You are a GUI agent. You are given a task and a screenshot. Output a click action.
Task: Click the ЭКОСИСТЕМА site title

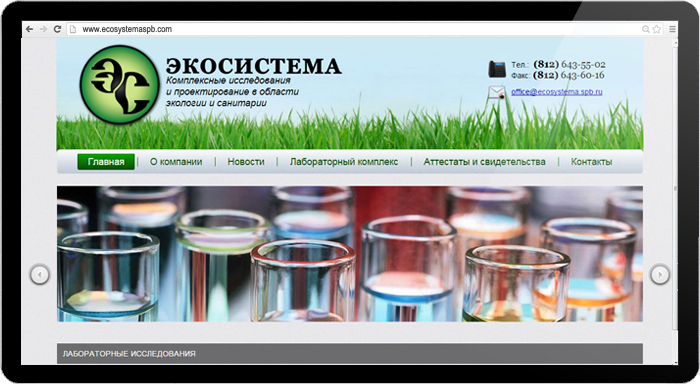(254, 66)
